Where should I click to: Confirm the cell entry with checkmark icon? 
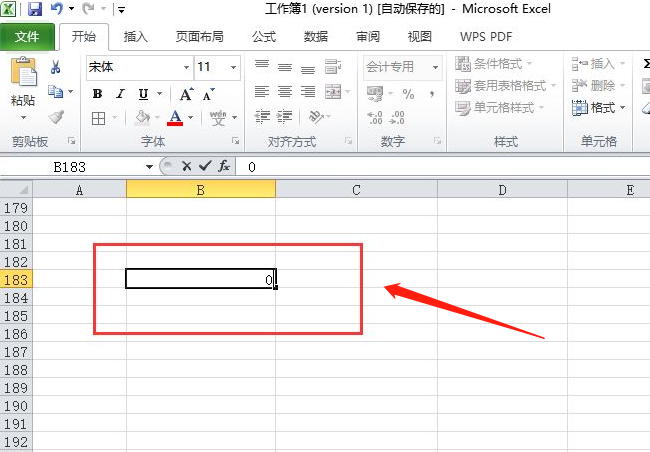(205, 166)
